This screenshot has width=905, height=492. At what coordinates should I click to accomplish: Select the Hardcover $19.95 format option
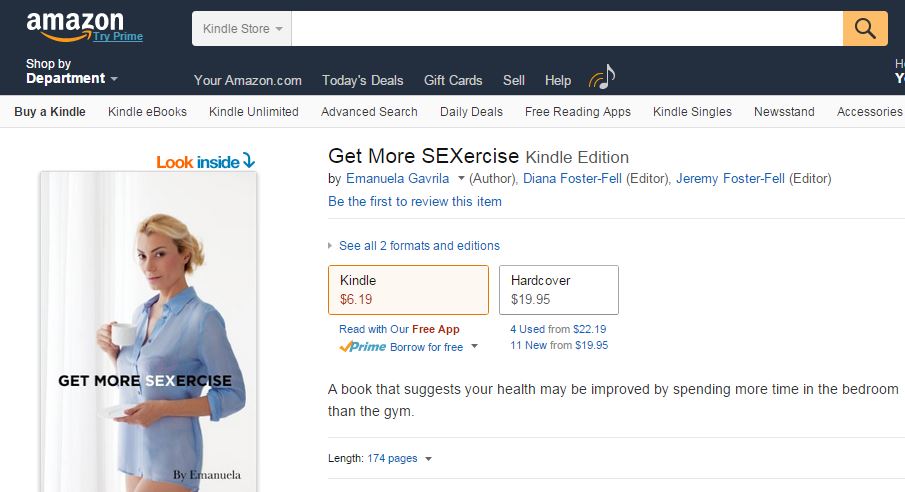(558, 290)
